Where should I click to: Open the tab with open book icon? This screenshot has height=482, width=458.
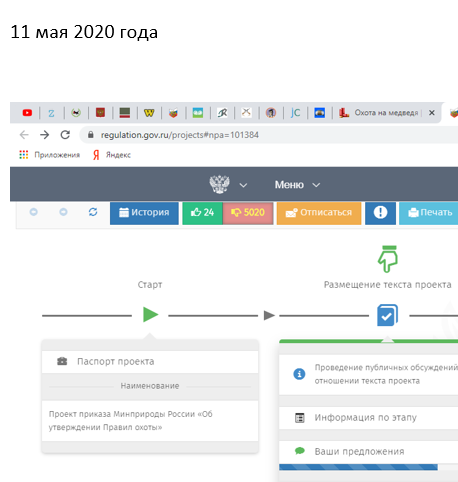pyautogui.click(x=198, y=113)
